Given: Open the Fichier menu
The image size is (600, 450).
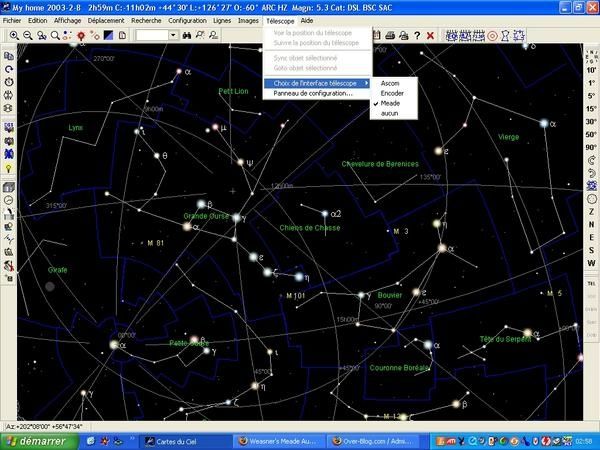Looking at the screenshot, I should pyautogui.click(x=12, y=21).
